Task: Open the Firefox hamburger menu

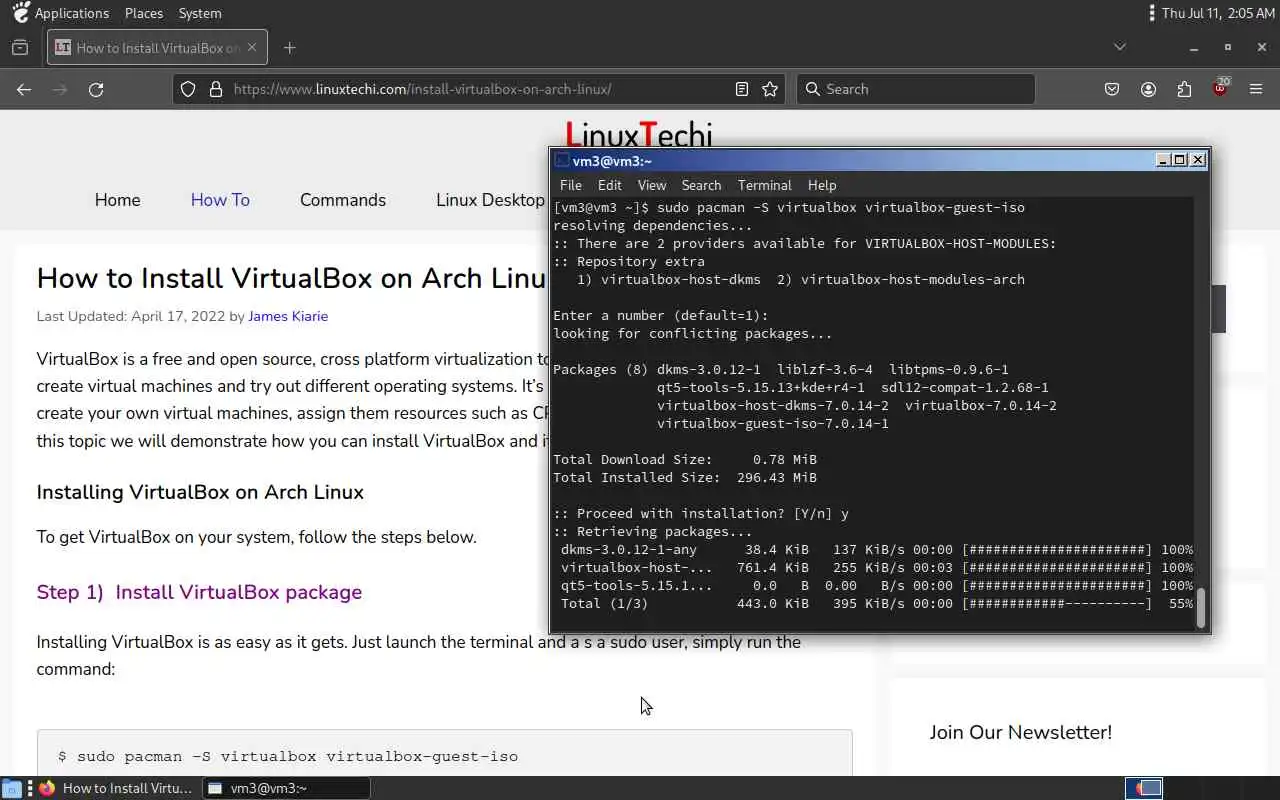Action: click(1256, 89)
